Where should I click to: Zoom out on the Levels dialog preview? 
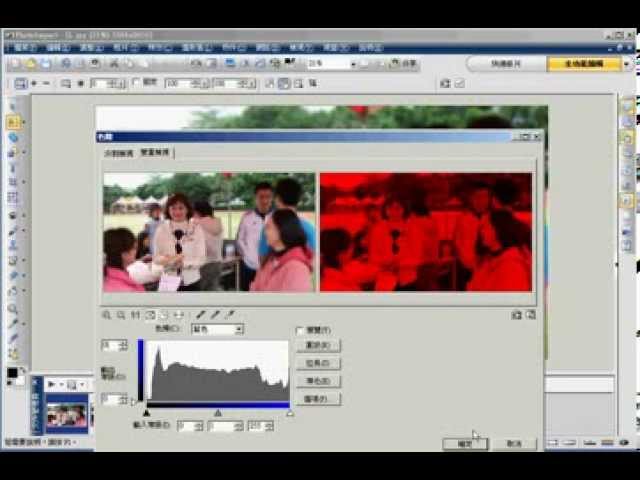pyautogui.click(x=121, y=315)
